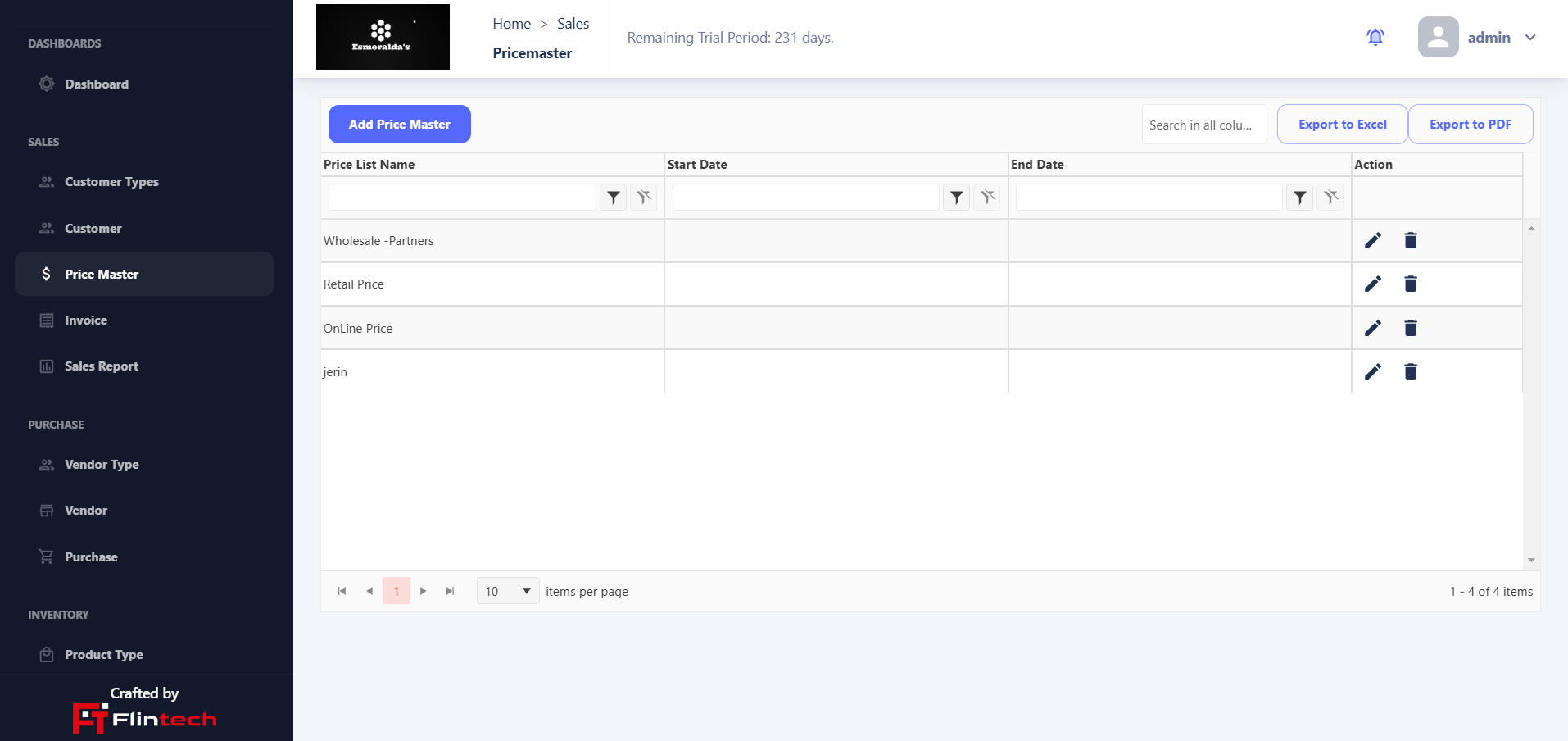
Task: Delete the OnLine Price row
Action: pos(1410,328)
